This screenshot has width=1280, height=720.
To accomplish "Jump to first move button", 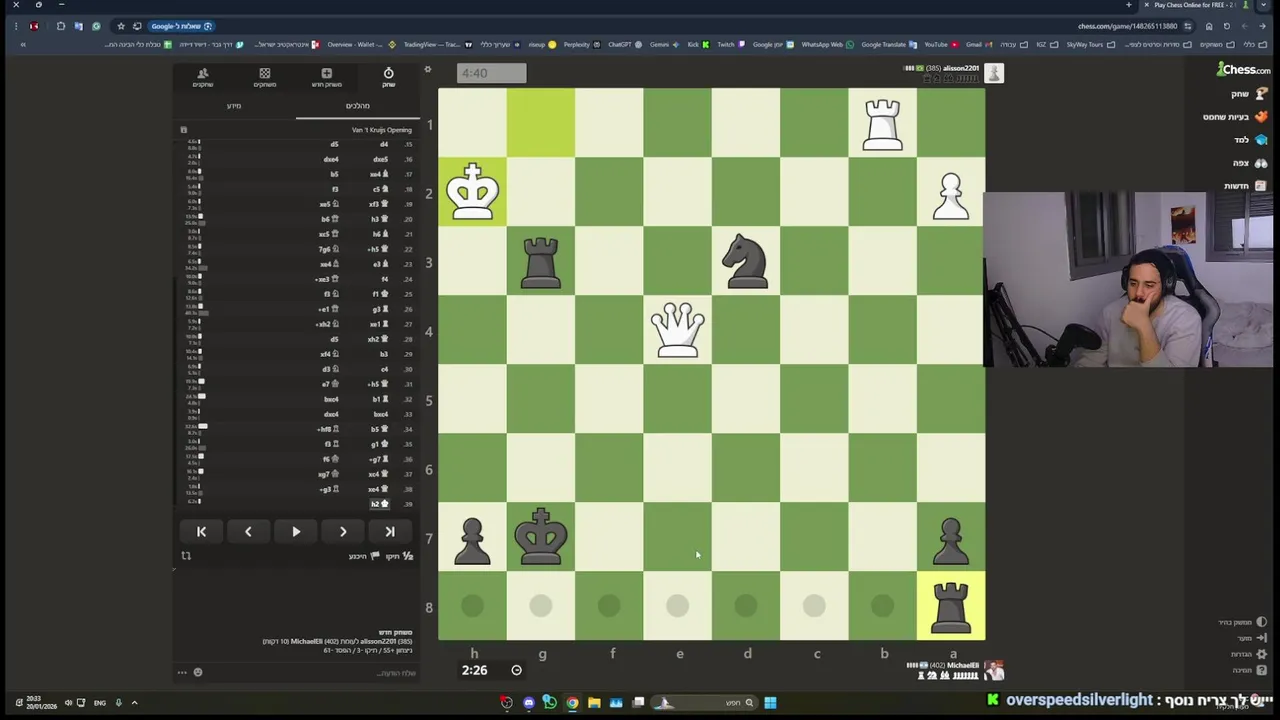I will pyautogui.click(x=201, y=532).
